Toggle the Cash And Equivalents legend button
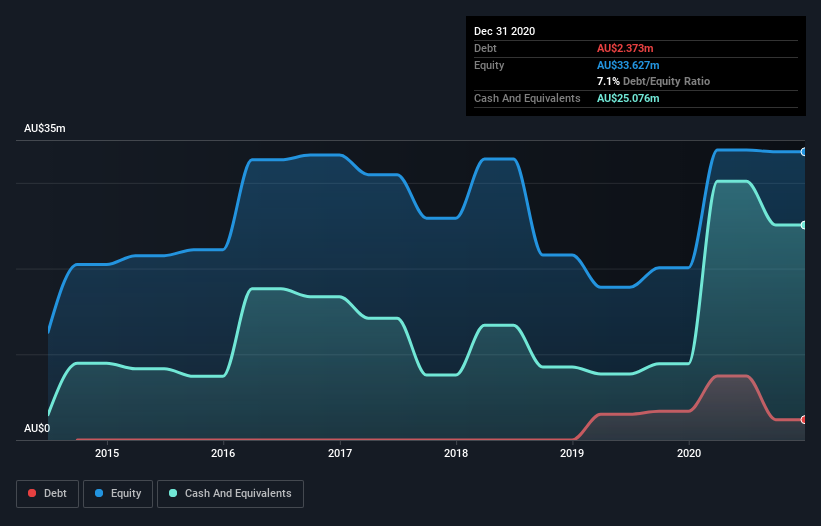This screenshot has height=526, width=821. click(230, 494)
